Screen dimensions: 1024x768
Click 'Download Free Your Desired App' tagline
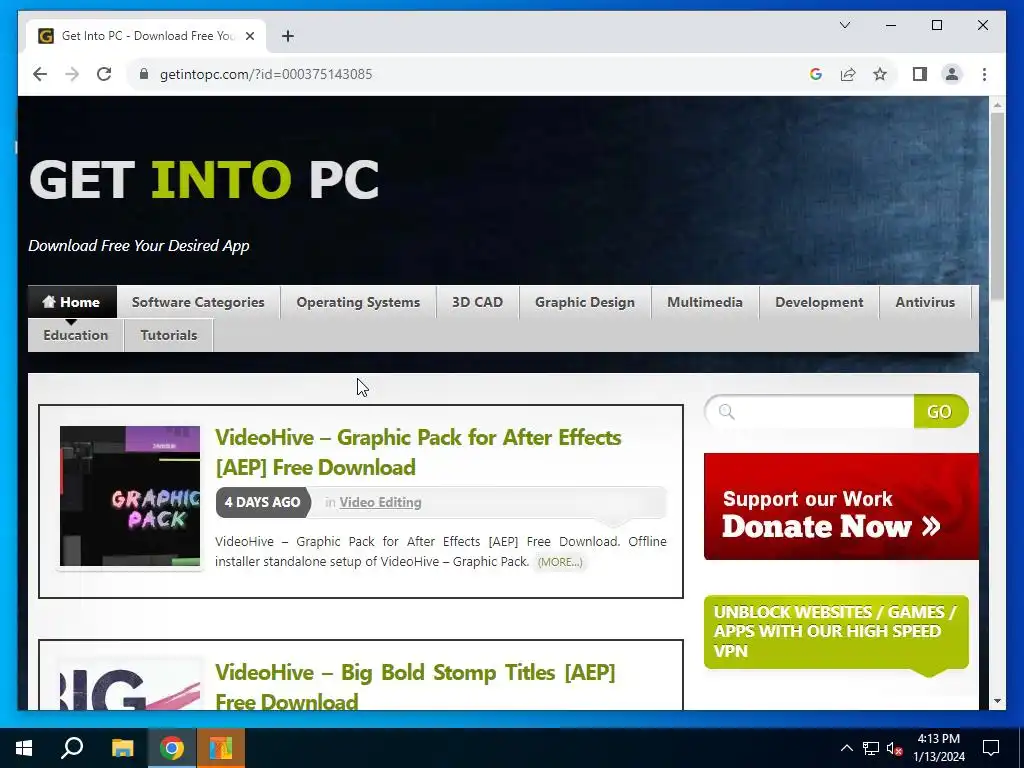138,246
